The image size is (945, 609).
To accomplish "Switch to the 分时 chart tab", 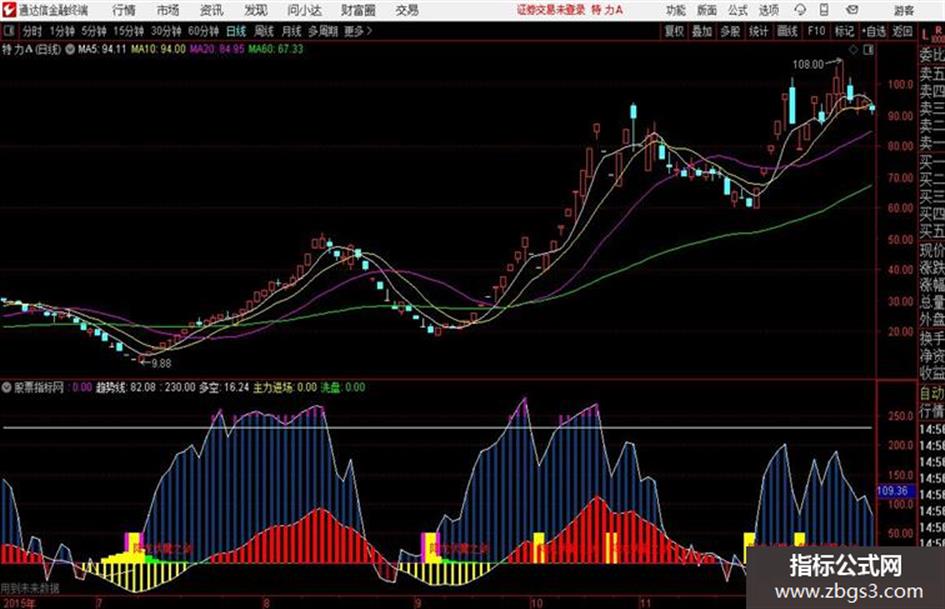I will [33, 31].
